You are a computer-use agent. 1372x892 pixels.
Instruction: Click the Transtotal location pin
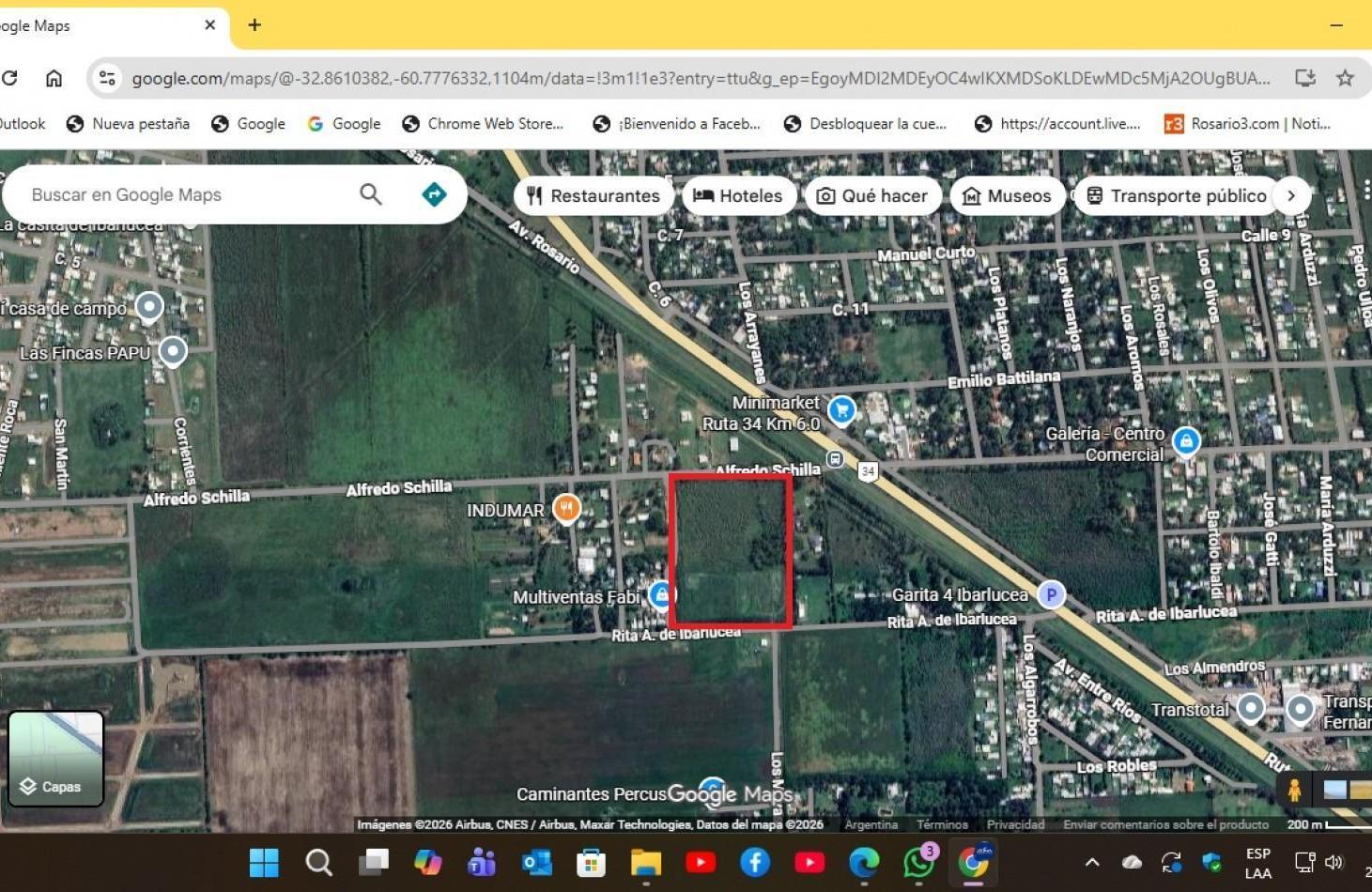coord(1251,708)
